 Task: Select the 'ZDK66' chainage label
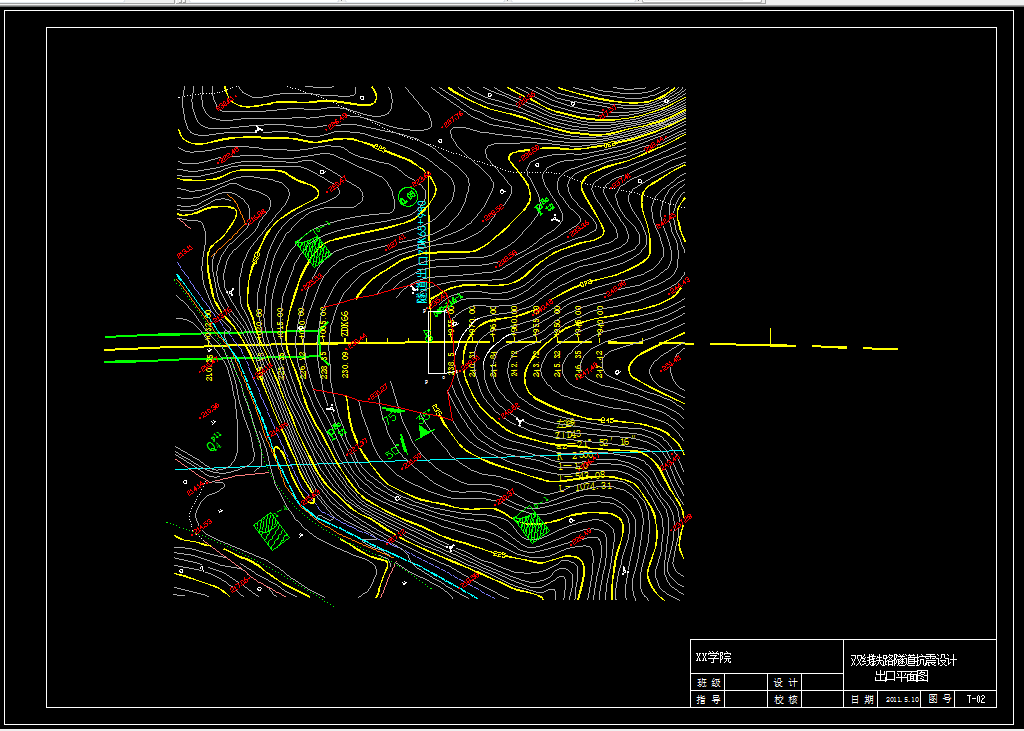point(345,324)
